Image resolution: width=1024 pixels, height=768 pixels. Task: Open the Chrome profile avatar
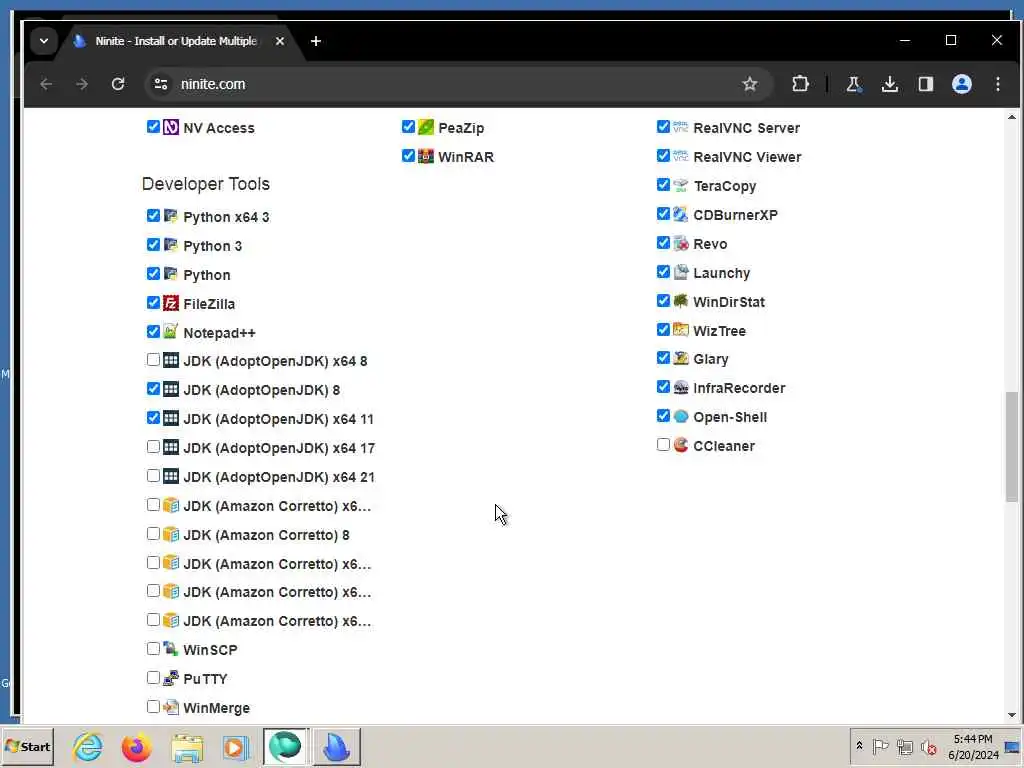click(961, 84)
